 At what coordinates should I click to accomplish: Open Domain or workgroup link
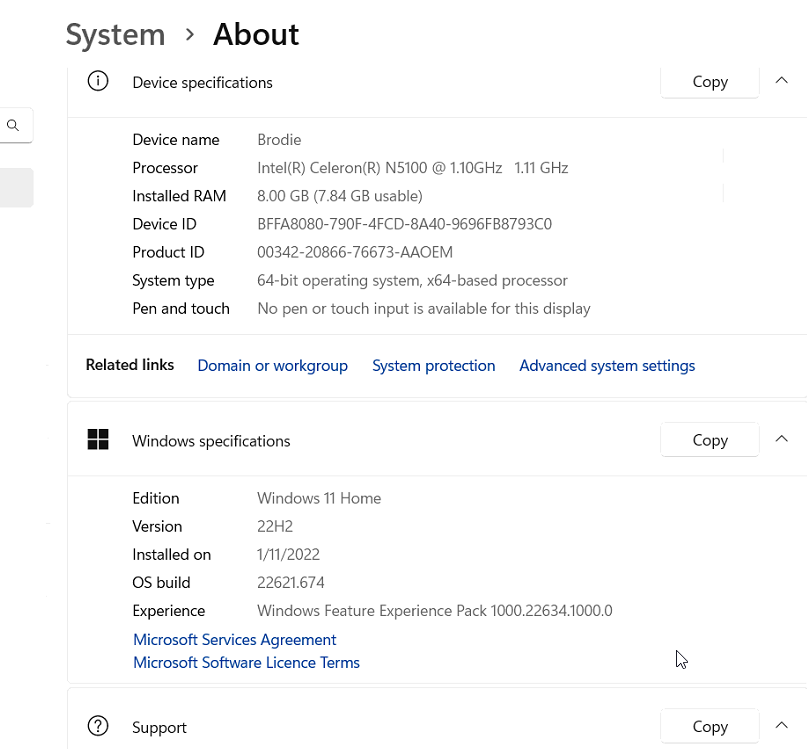272,365
